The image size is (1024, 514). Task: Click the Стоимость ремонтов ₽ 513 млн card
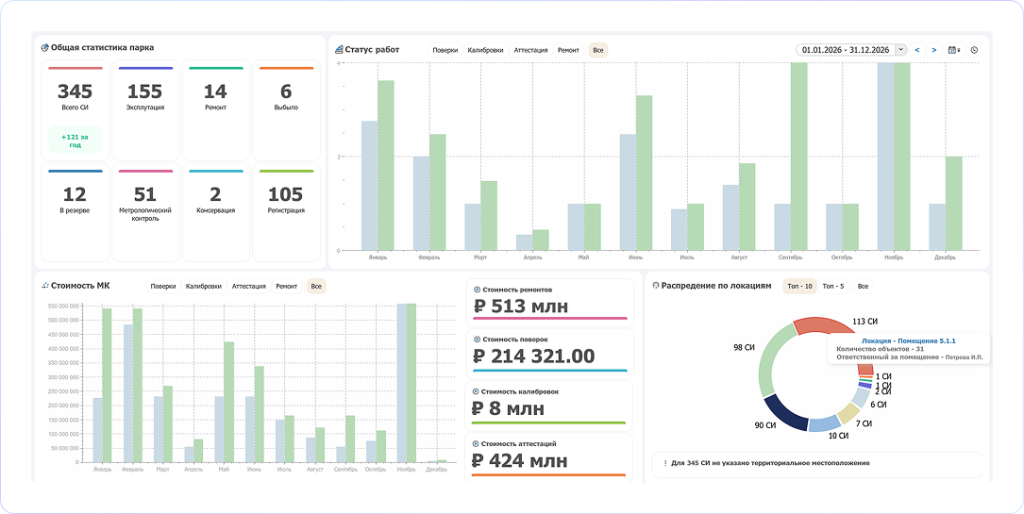click(x=550, y=301)
